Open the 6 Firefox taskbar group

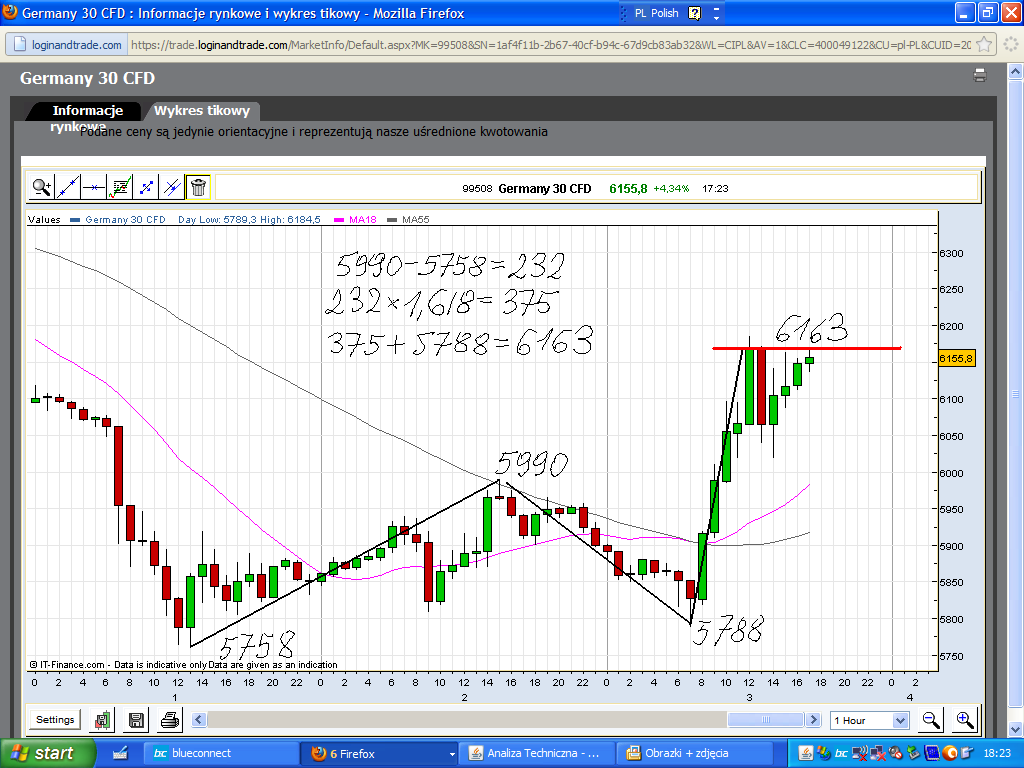(x=380, y=754)
